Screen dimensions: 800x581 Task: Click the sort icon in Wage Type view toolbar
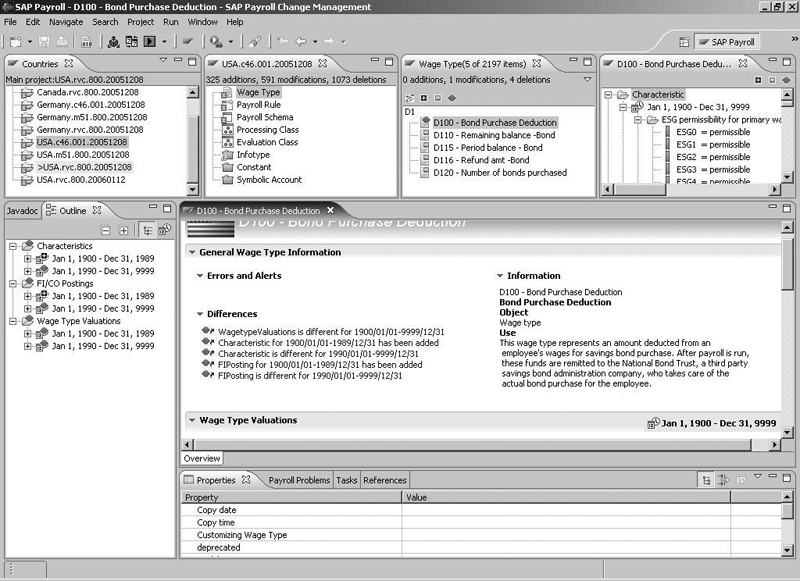409,98
